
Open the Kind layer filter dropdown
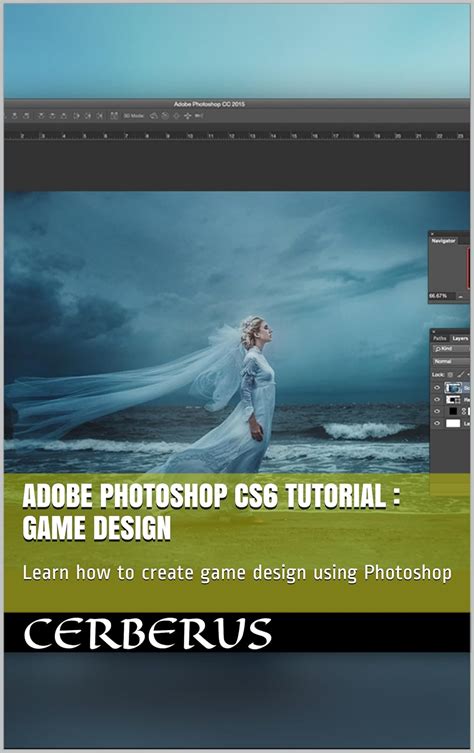(450, 349)
